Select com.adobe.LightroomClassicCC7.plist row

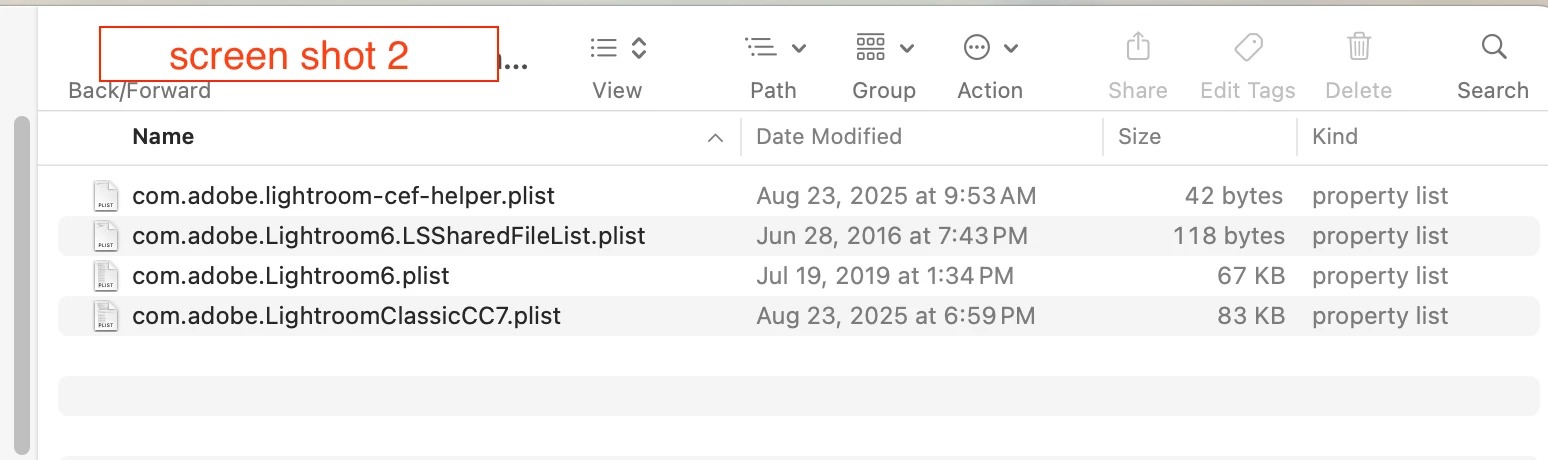point(798,316)
